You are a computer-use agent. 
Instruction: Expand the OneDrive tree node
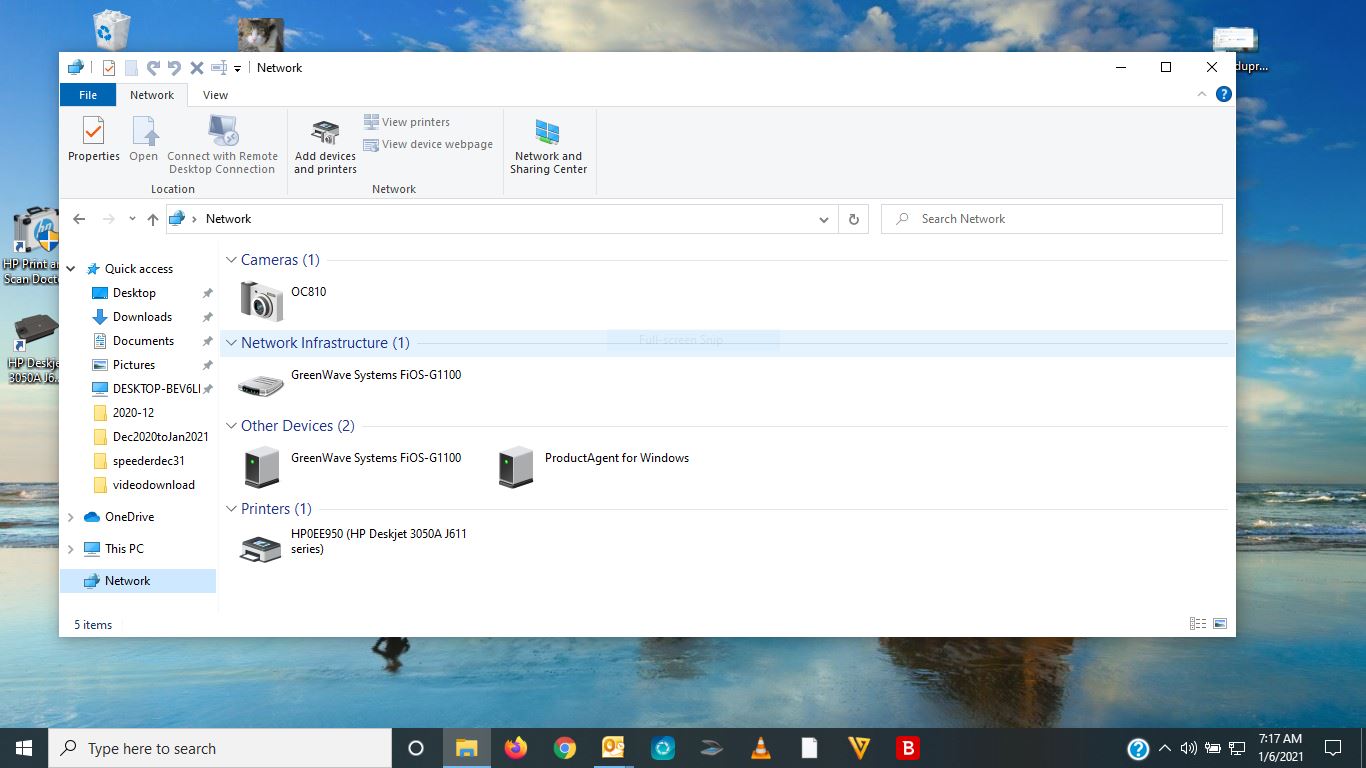(71, 517)
